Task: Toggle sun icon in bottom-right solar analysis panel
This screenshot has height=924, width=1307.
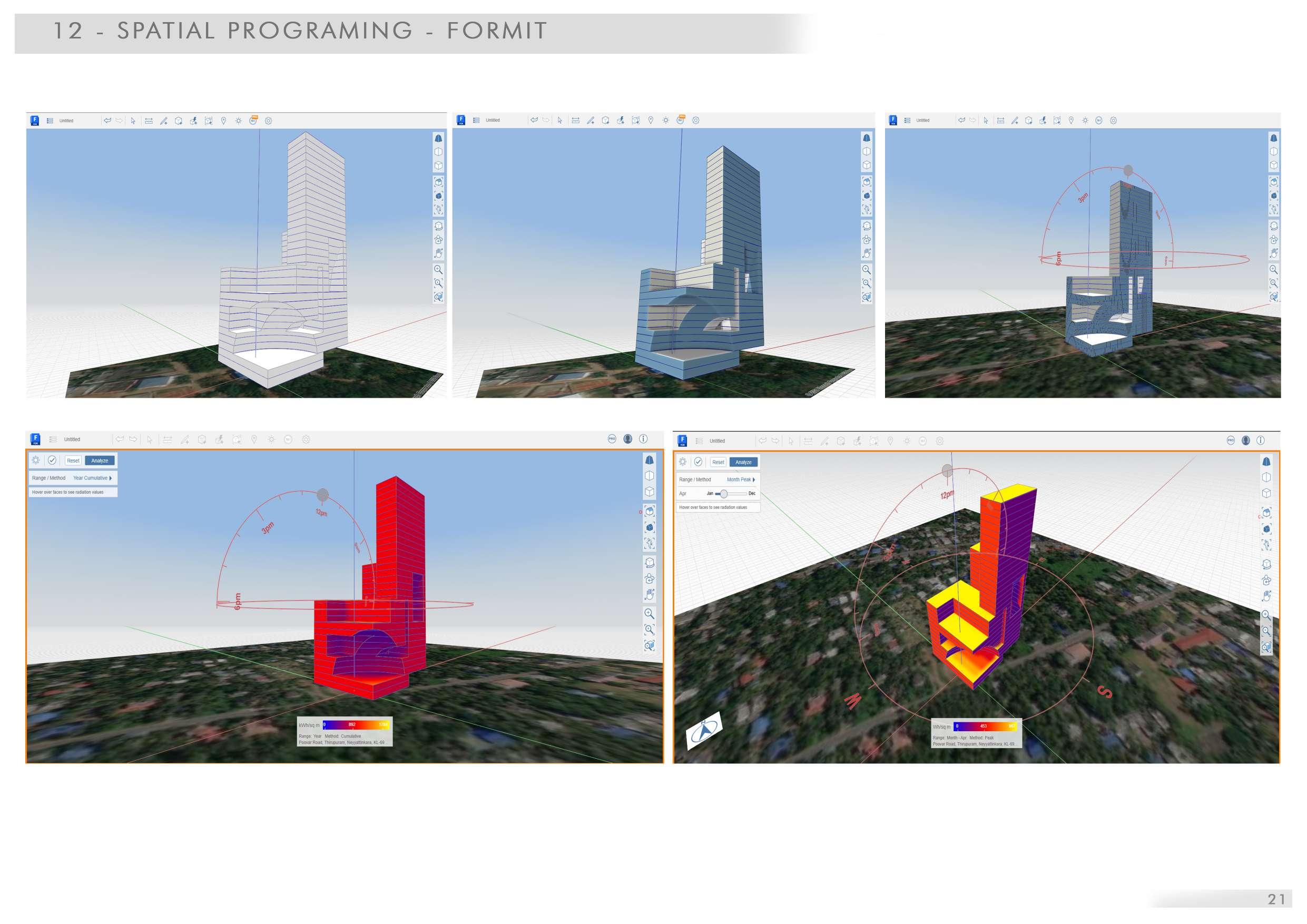Action: [683, 461]
